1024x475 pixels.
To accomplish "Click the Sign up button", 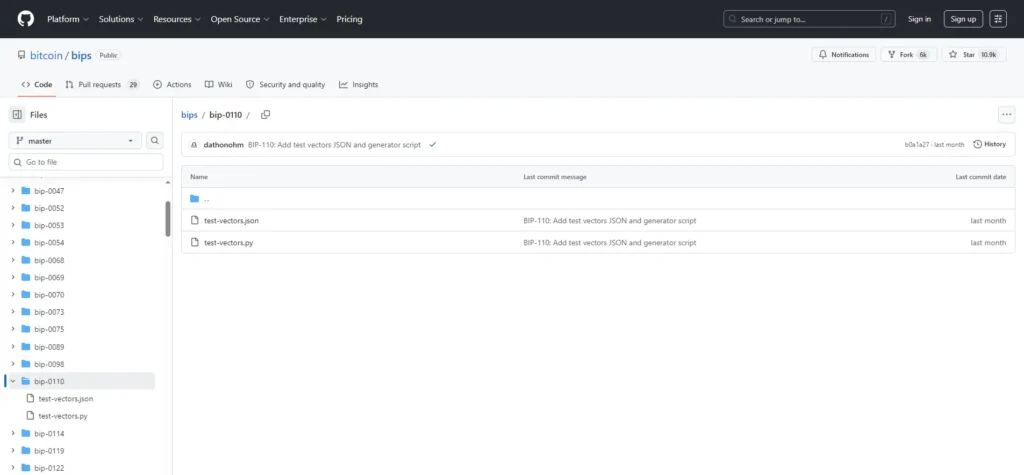I will point(963,19).
